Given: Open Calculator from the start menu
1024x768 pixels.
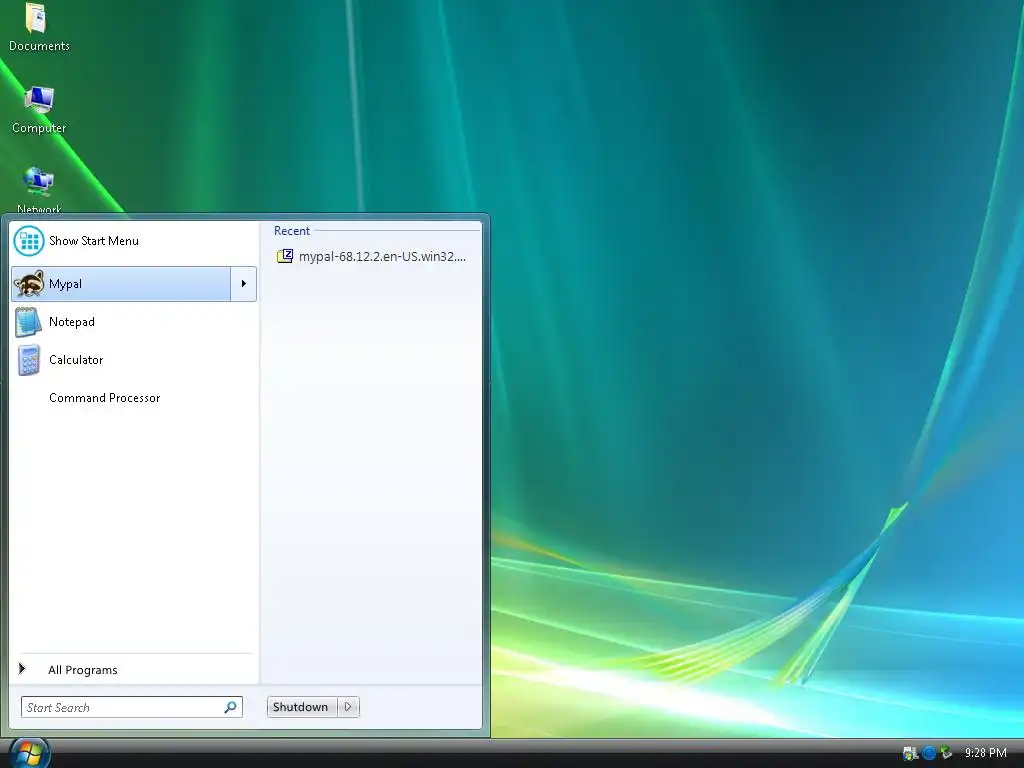Looking at the screenshot, I should pyautogui.click(x=134, y=360).
